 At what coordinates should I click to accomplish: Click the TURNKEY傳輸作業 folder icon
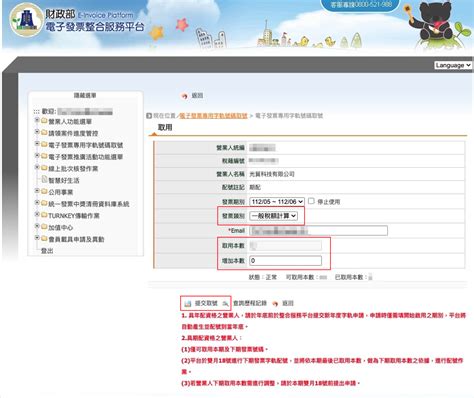pyautogui.click(x=44, y=215)
